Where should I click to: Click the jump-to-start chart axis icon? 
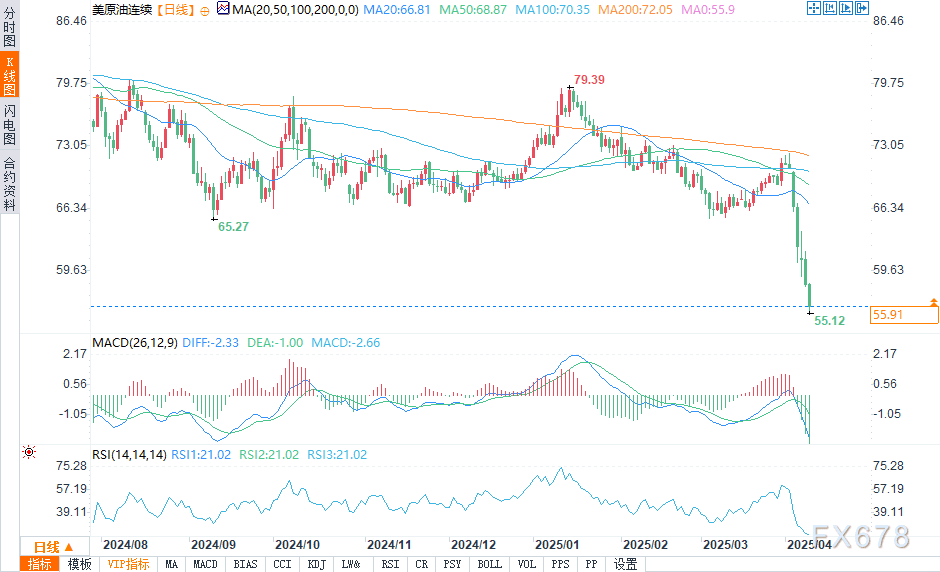pyautogui.click(x=830, y=8)
